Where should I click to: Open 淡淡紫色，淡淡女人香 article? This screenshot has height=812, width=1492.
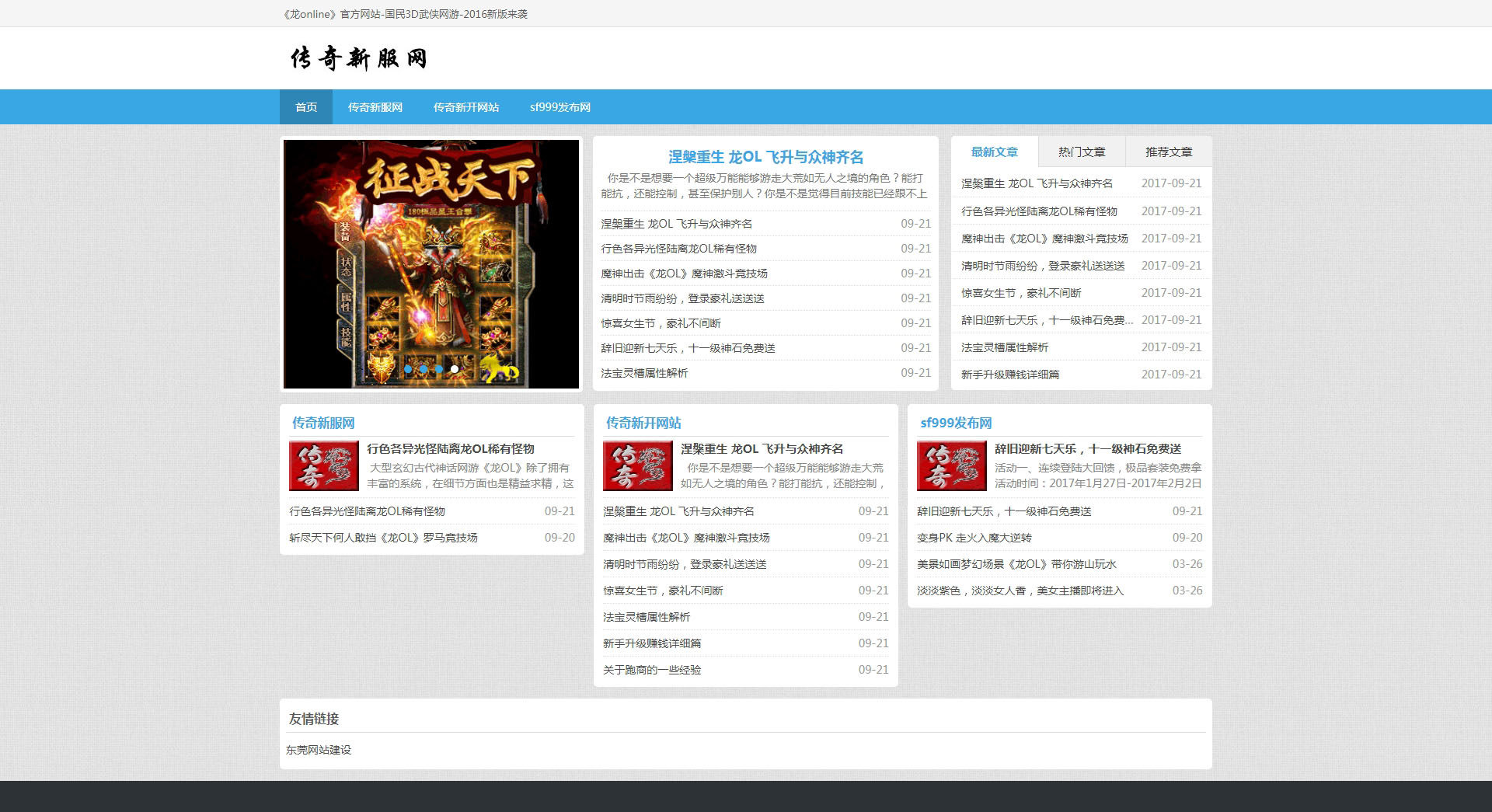coord(1020,591)
